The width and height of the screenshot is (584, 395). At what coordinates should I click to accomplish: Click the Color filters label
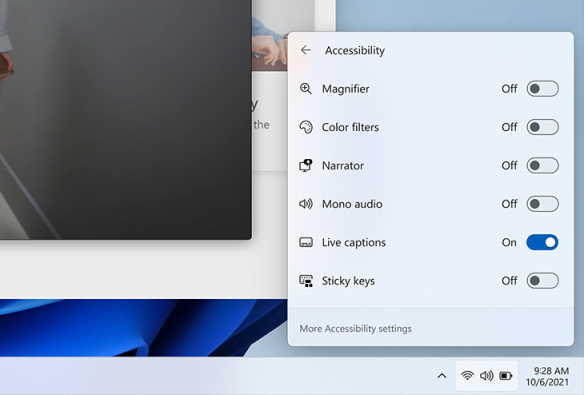[x=350, y=127]
